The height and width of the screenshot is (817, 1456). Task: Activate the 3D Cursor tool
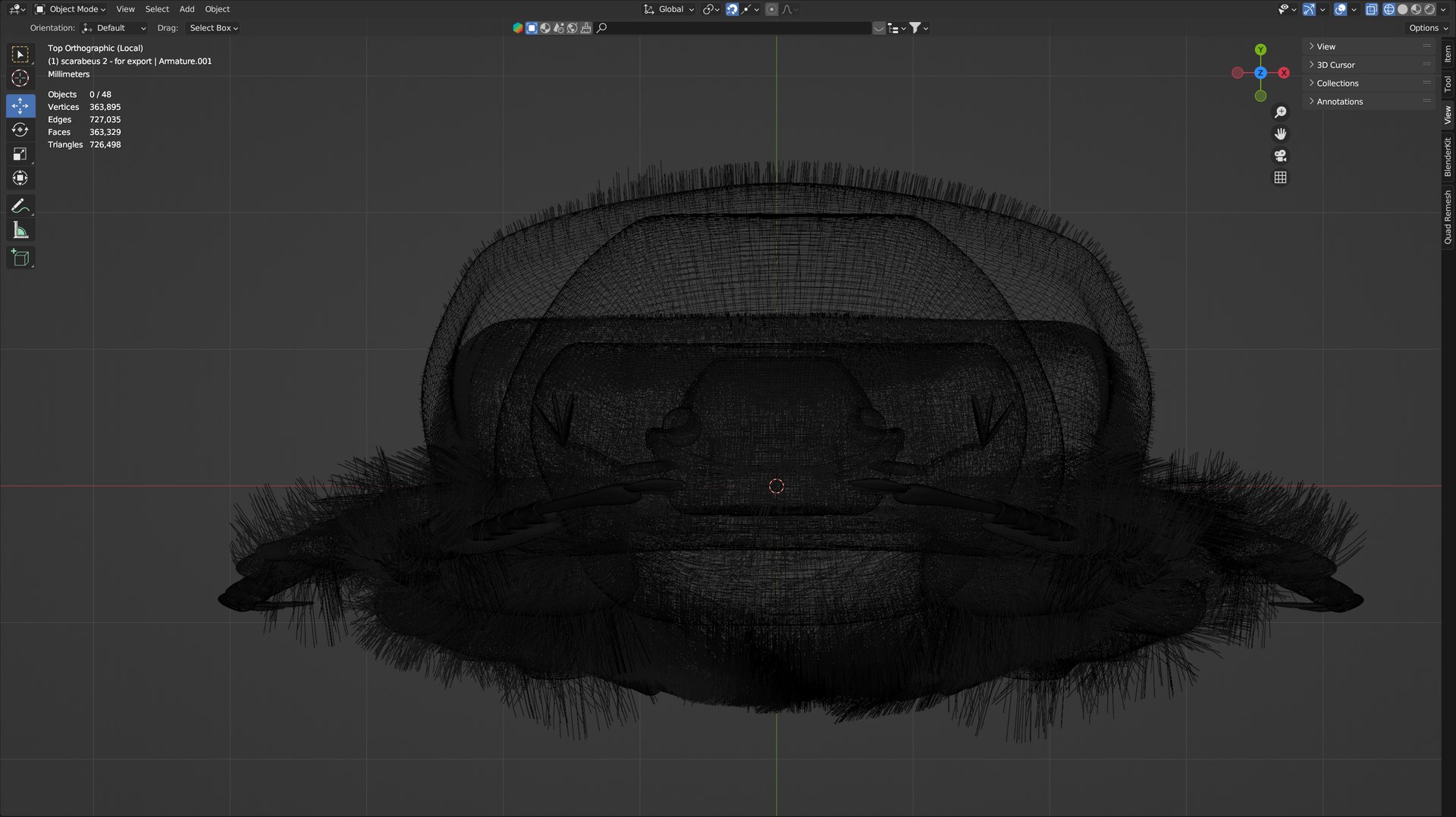pyautogui.click(x=20, y=78)
